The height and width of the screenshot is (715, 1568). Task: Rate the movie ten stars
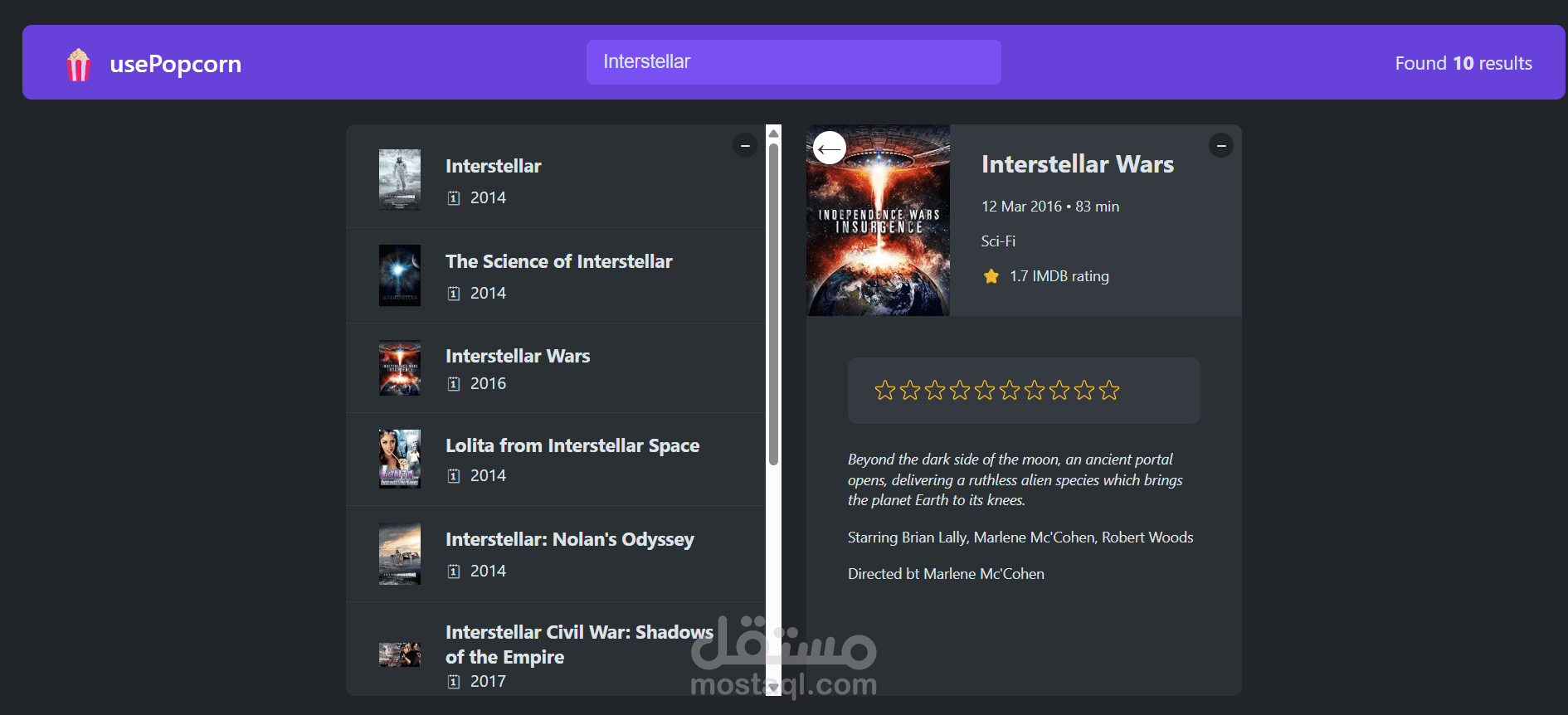coord(1109,390)
